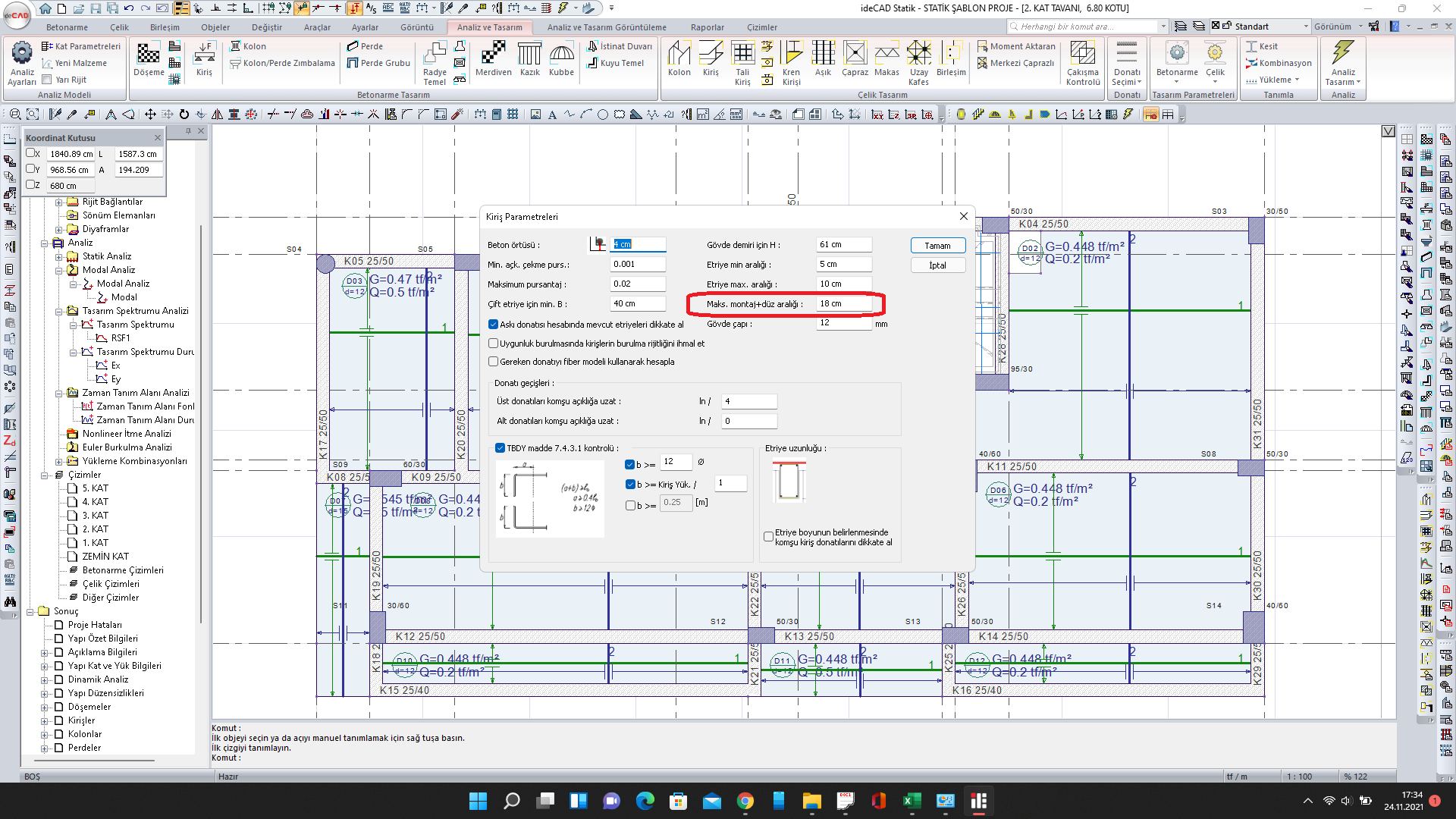Select the Aşık purlin tool
Image resolution: width=1456 pixels, height=819 pixels.
[x=823, y=59]
